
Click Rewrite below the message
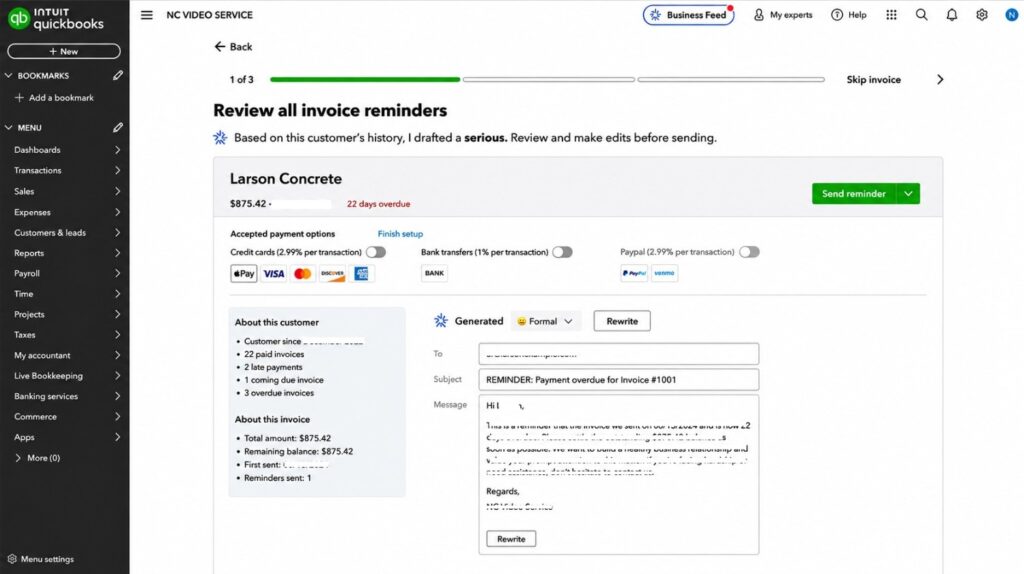(511, 539)
